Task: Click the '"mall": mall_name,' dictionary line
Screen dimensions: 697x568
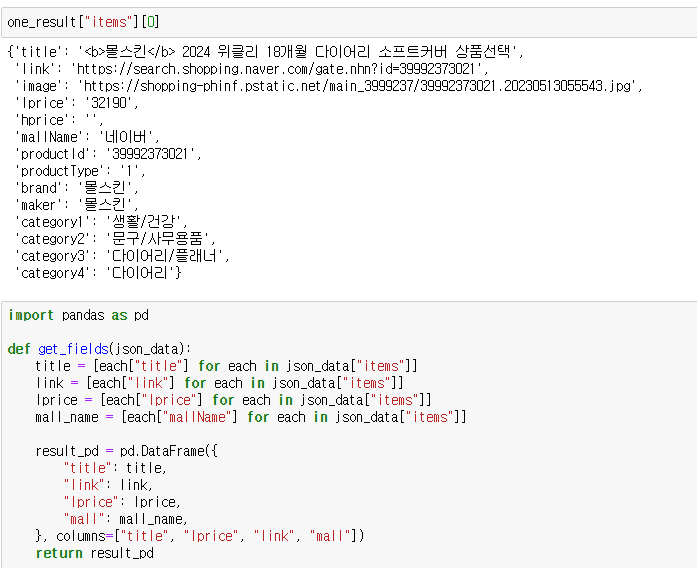Action: pyautogui.click(x=126, y=519)
